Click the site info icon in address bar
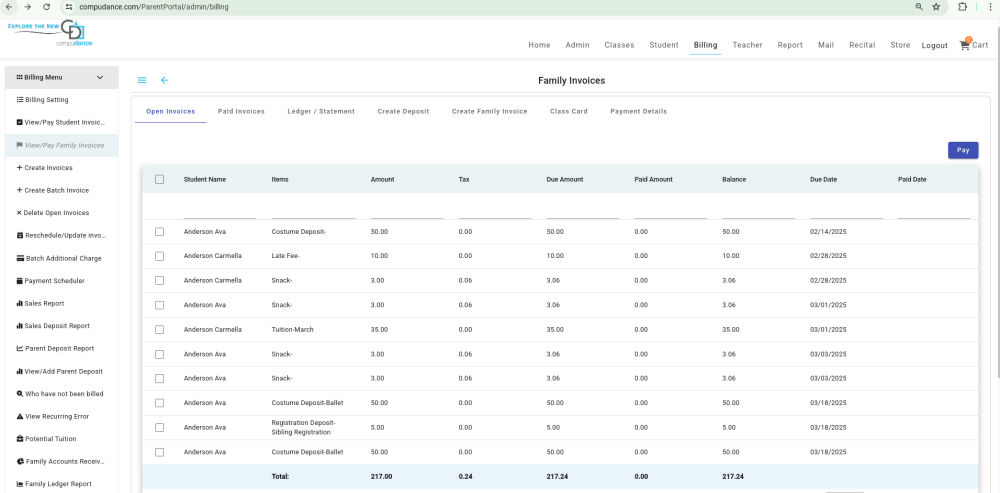This screenshot has height=493, width=1000. pos(69,7)
